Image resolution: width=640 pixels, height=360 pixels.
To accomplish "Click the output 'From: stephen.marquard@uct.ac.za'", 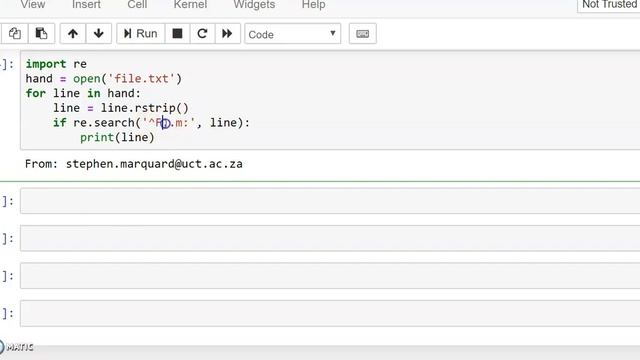I will [133, 164].
